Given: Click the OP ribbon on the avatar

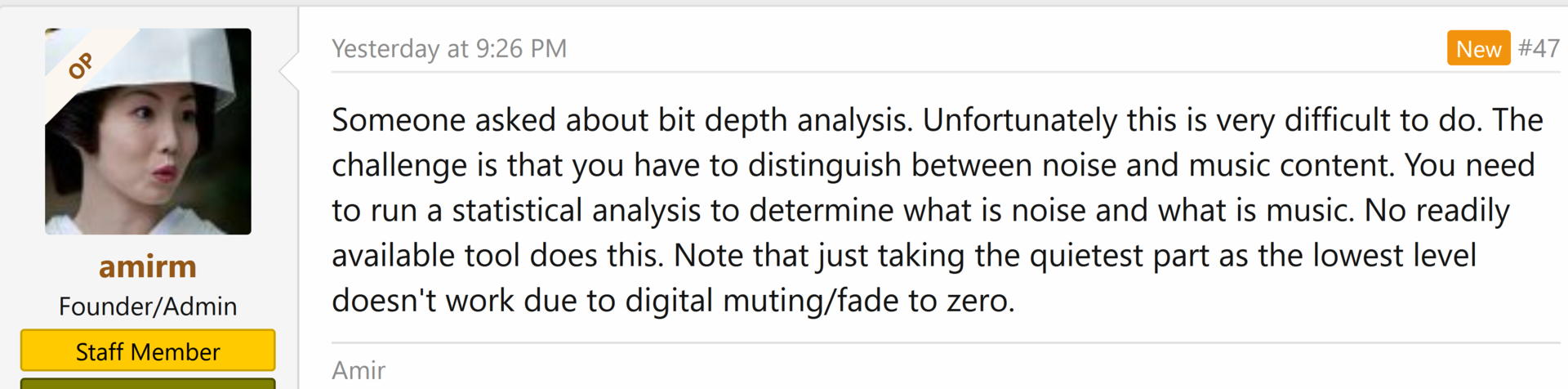Looking at the screenshot, I should pyautogui.click(x=80, y=65).
